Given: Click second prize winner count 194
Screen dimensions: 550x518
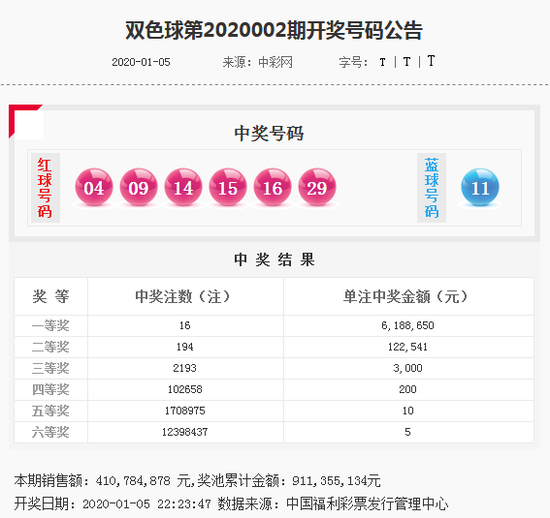Looking at the screenshot, I should [185, 347].
